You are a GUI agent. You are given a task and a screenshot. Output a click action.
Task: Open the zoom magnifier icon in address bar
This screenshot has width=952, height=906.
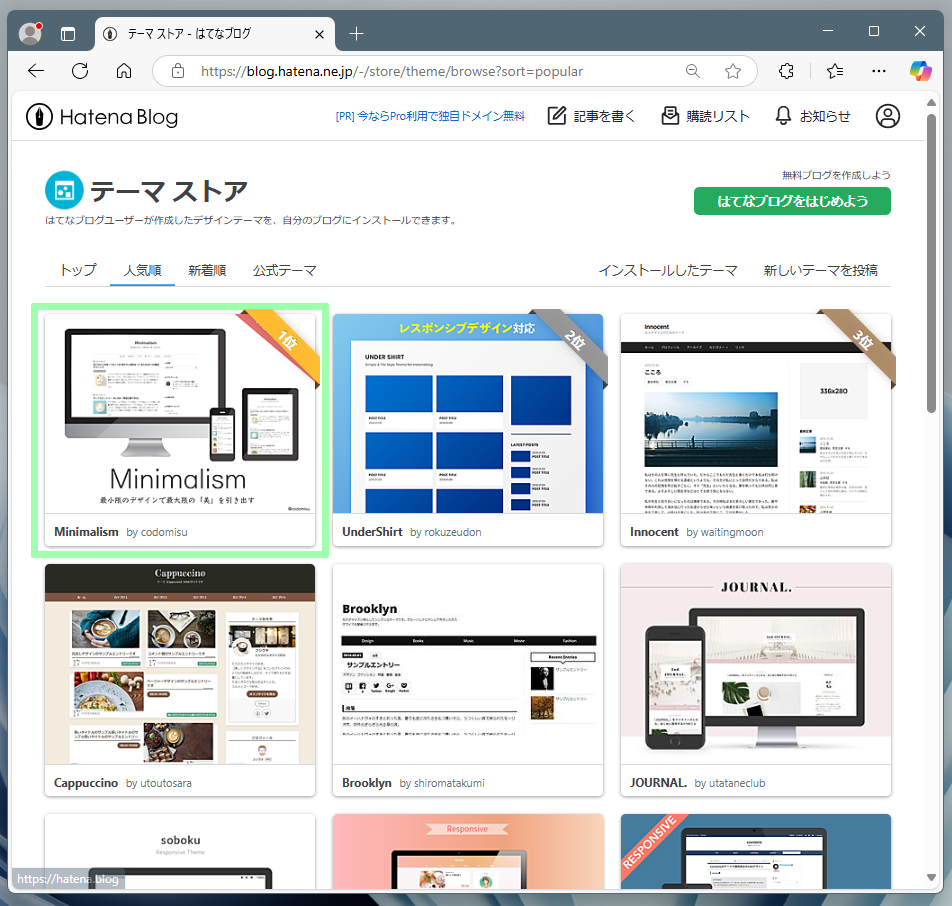693,71
